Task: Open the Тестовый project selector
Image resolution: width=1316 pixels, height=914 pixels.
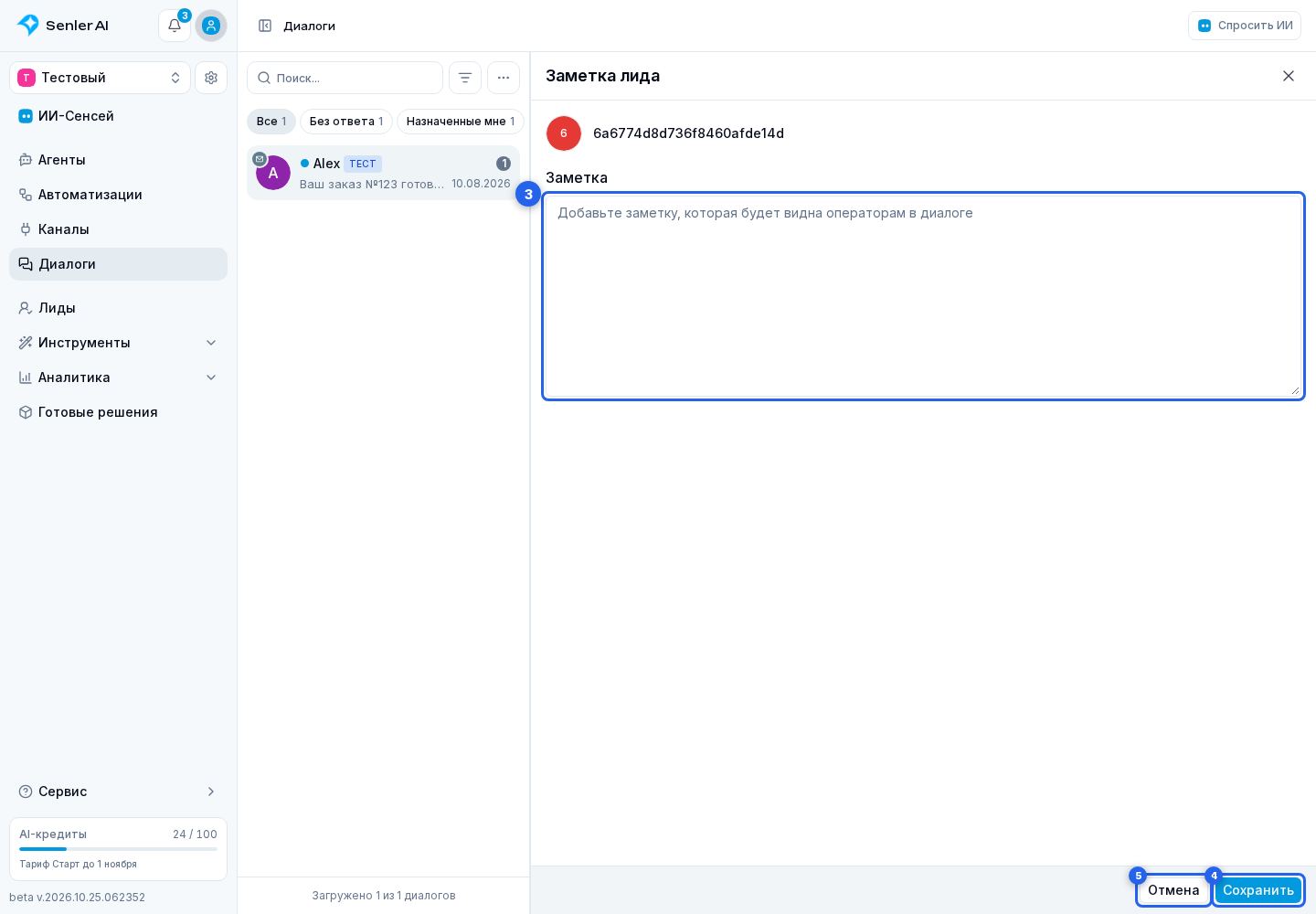Action: click(101, 78)
